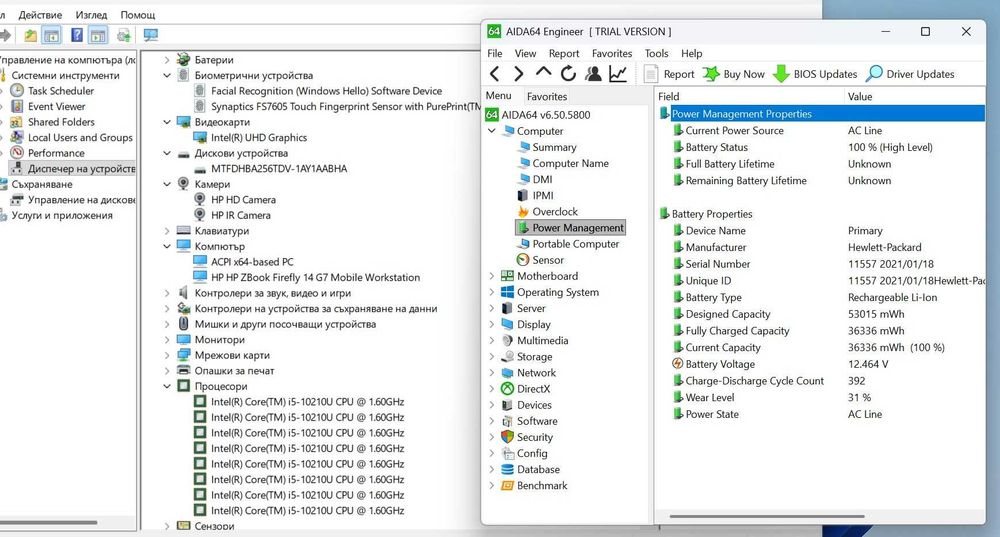Collapse the Computer tree node in AIDA64
1000x537 pixels.
pos(491,131)
